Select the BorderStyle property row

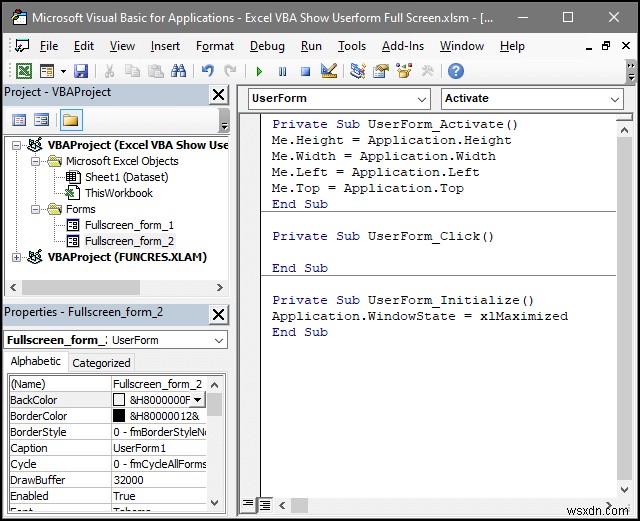tap(108, 432)
